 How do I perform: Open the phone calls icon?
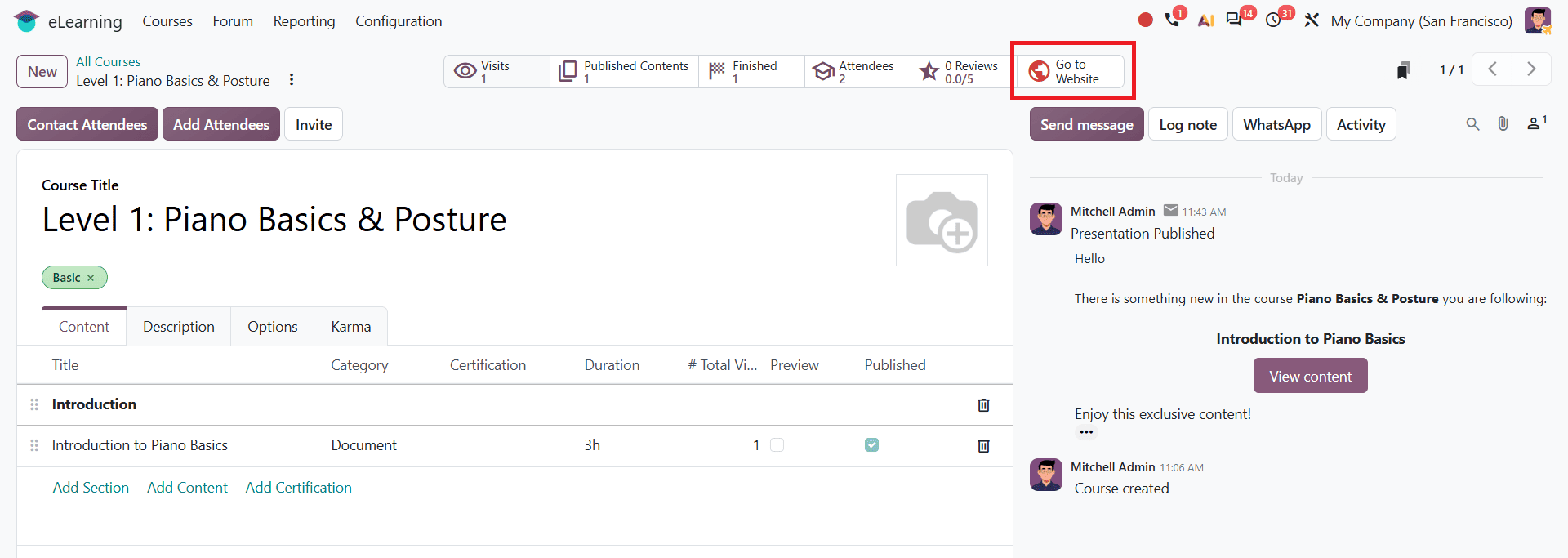pos(1173,20)
